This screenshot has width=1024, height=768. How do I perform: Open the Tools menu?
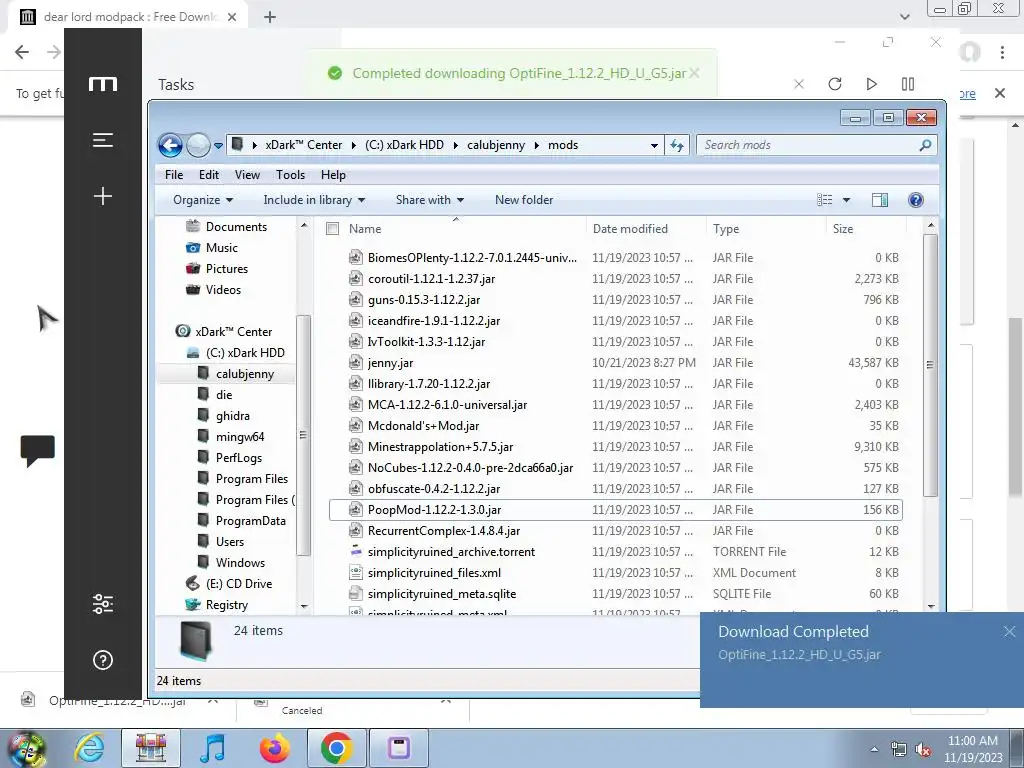click(290, 175)
